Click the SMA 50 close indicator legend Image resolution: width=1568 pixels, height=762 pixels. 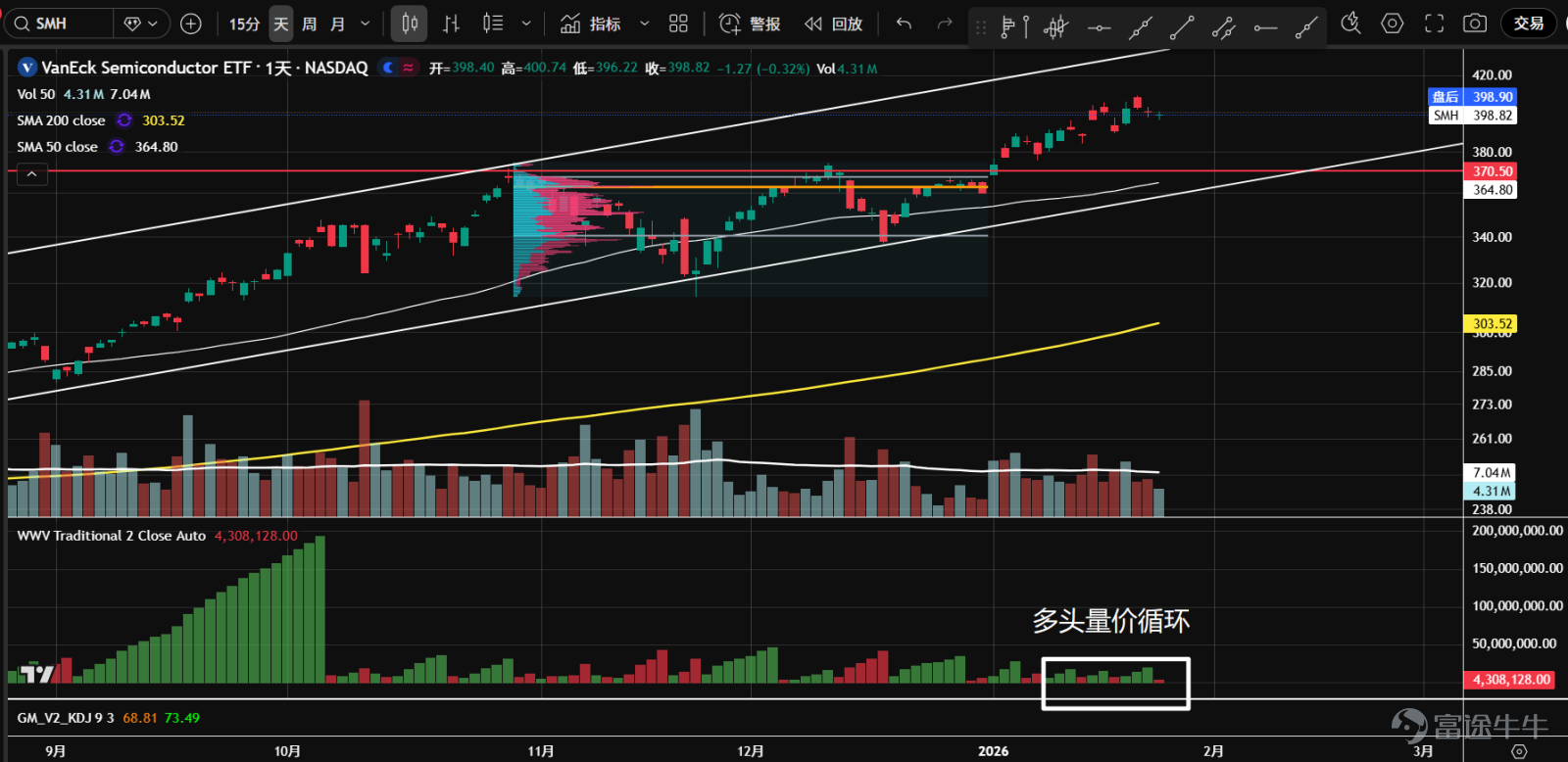pos(57,147)
